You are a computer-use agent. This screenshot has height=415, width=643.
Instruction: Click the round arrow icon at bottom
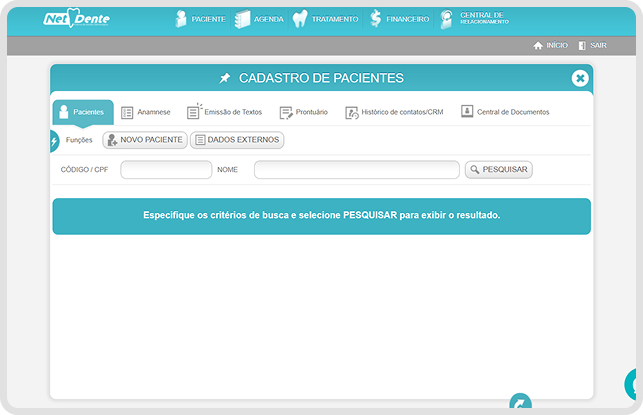(520, 401)
